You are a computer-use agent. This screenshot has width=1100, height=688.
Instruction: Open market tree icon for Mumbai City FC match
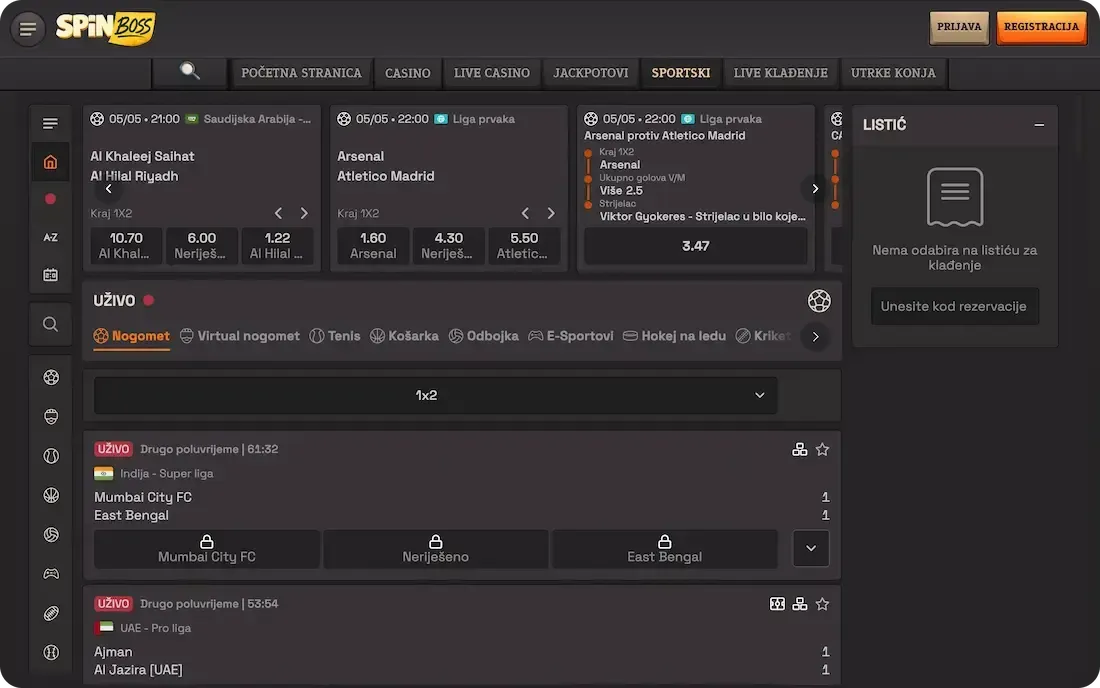[x=799, y=450]
